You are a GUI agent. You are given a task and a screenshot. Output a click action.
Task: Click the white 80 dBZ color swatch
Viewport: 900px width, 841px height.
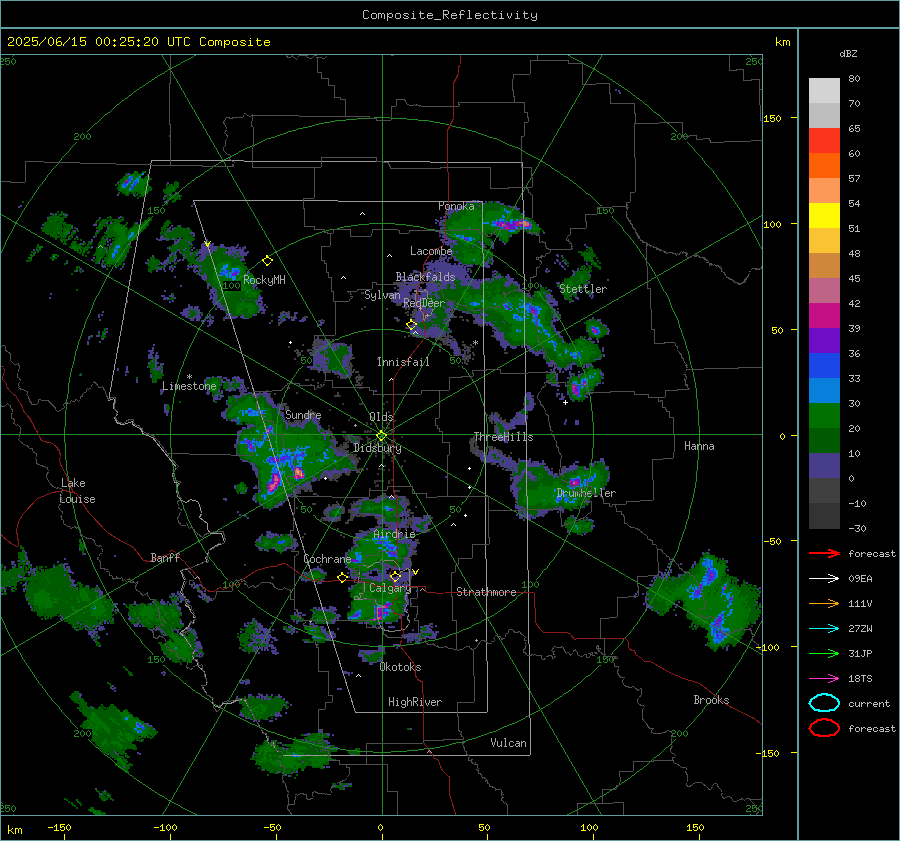click(x=824, y=90)
